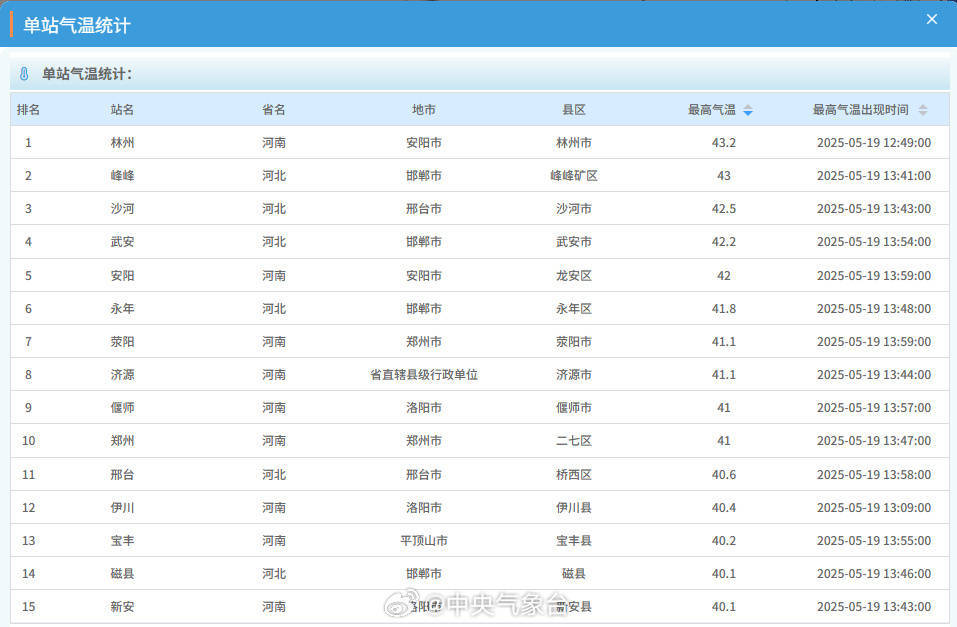Select the 林州 station row name
Viewport: 957px width, 627px height.
pyautogui.click(x=122, y=143)
